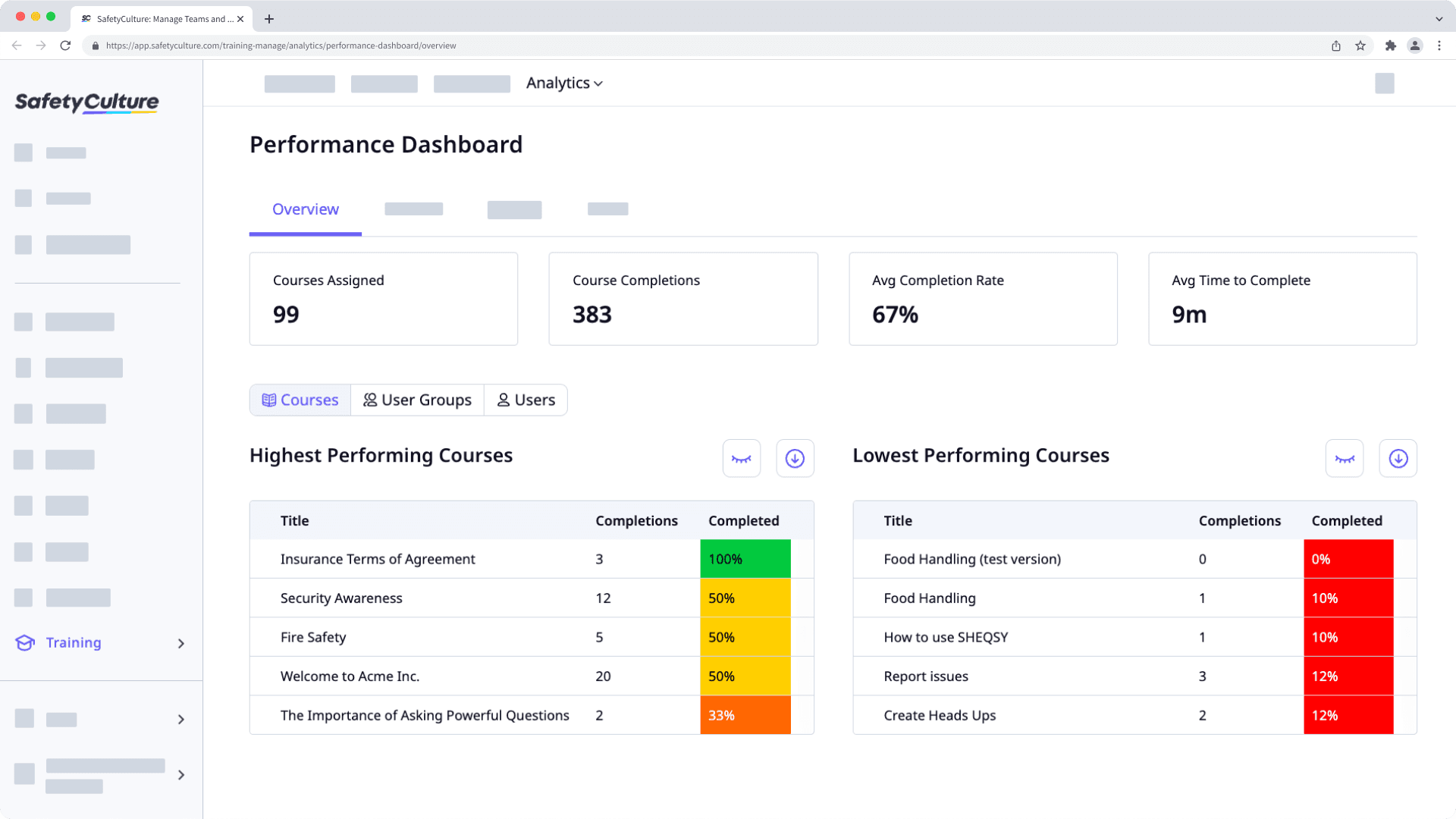1456x819 pixels.
Task: Click the download icon for Highest Performing Courses
Action: (795, 458)
